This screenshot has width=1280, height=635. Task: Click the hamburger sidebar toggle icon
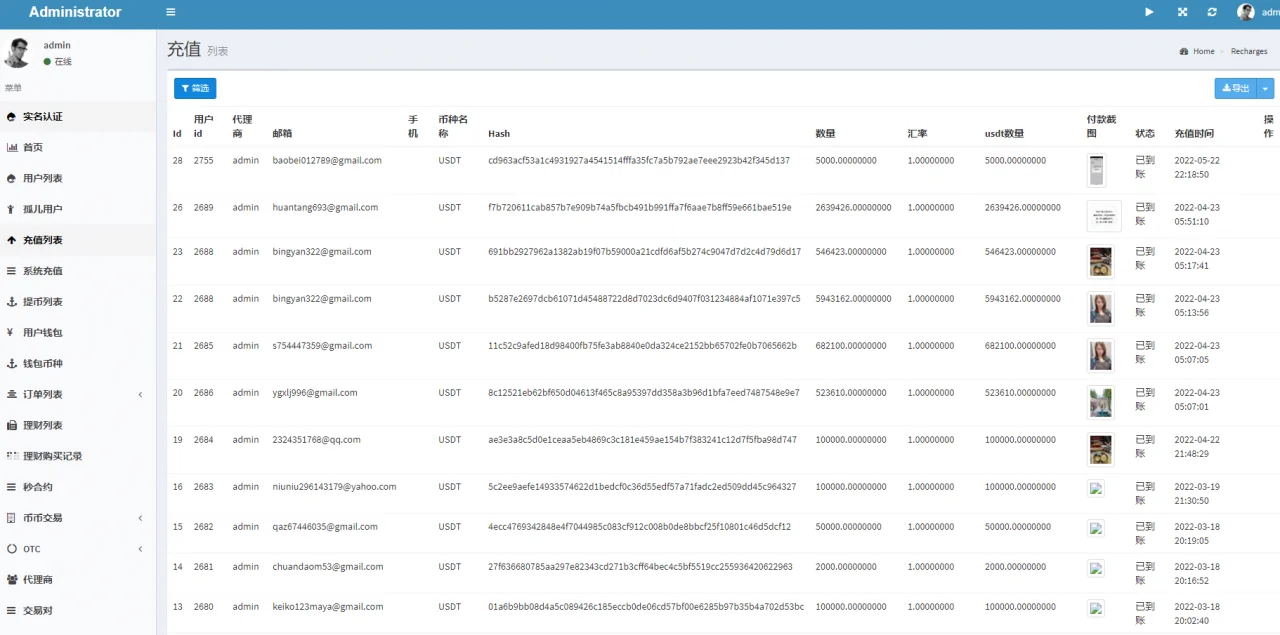(x=171, y=12)
